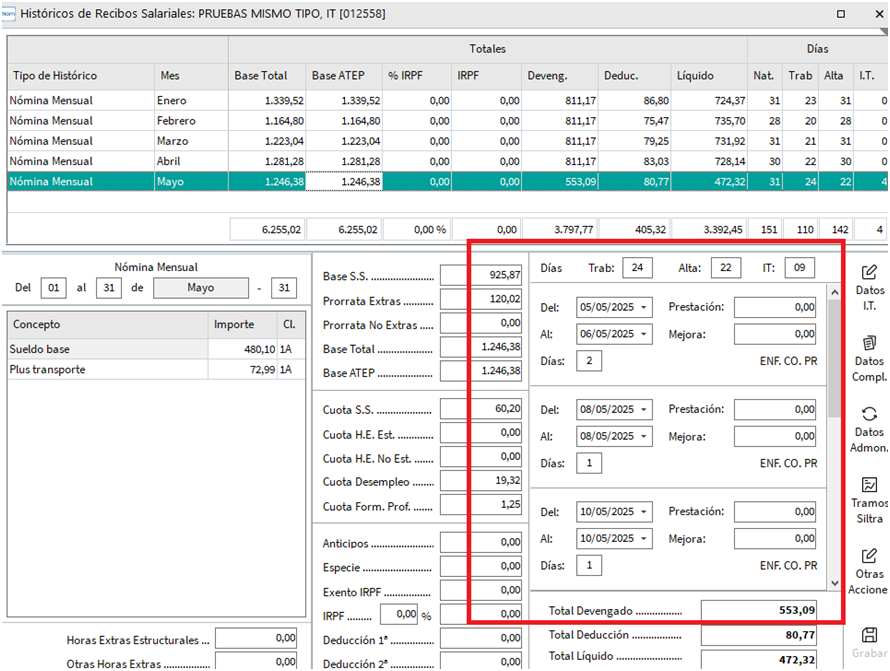This screenshot has height=671, width=890.
Task: Click the Datos Compl. icon
Action: tap(869, 343)
